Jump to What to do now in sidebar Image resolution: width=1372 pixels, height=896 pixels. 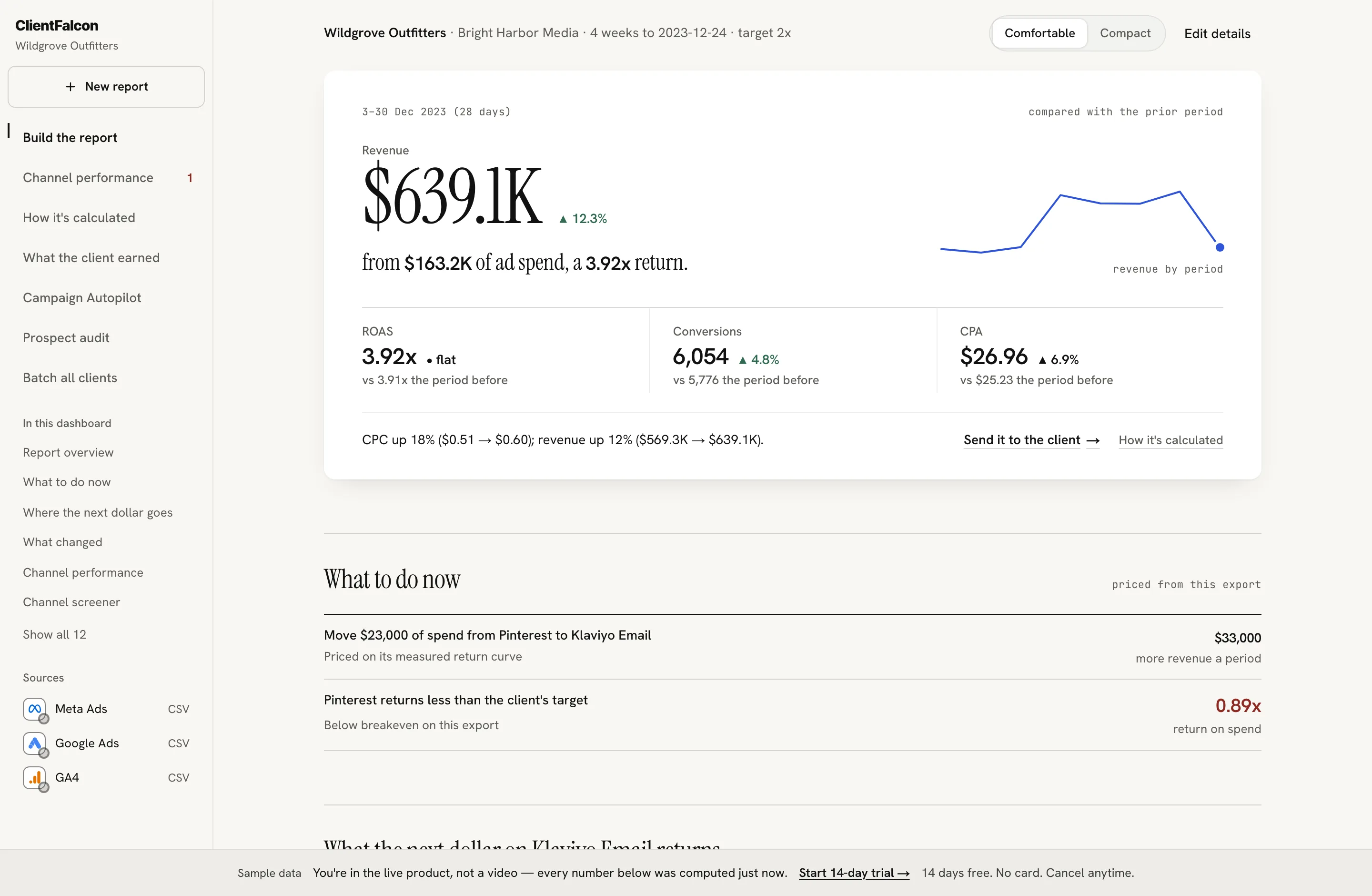67,482
